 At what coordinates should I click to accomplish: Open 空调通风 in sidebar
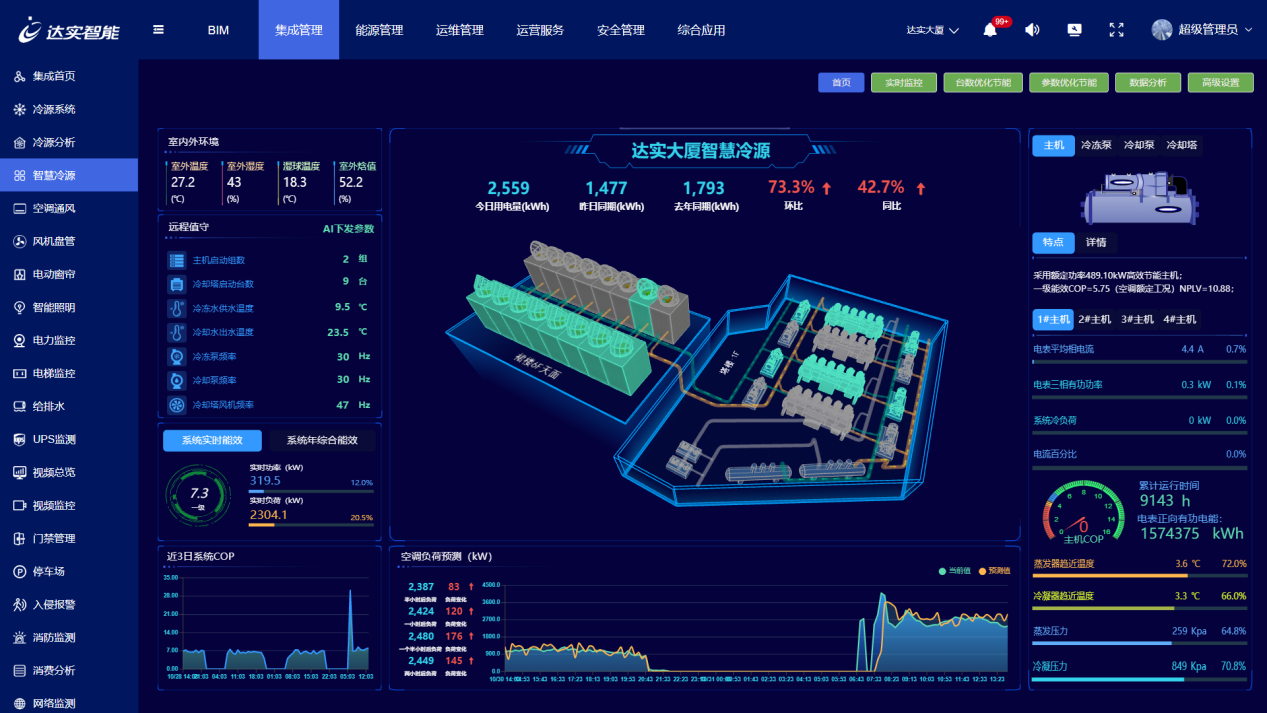point(69,208)
